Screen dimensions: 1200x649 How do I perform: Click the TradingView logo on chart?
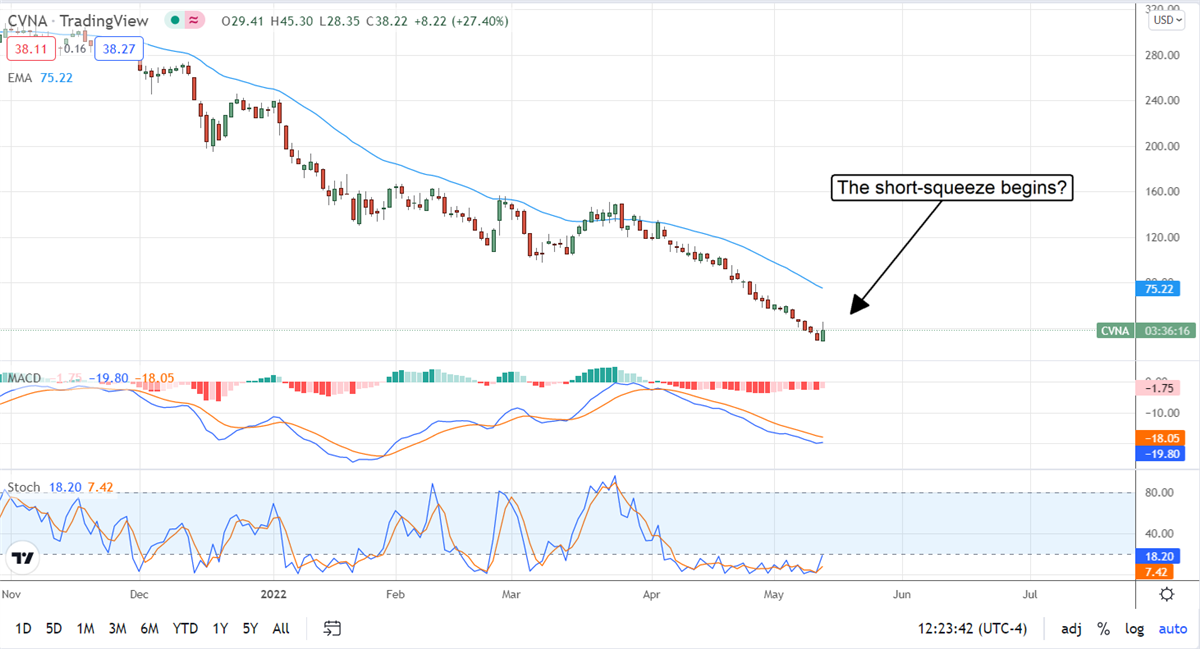(25, 558)
